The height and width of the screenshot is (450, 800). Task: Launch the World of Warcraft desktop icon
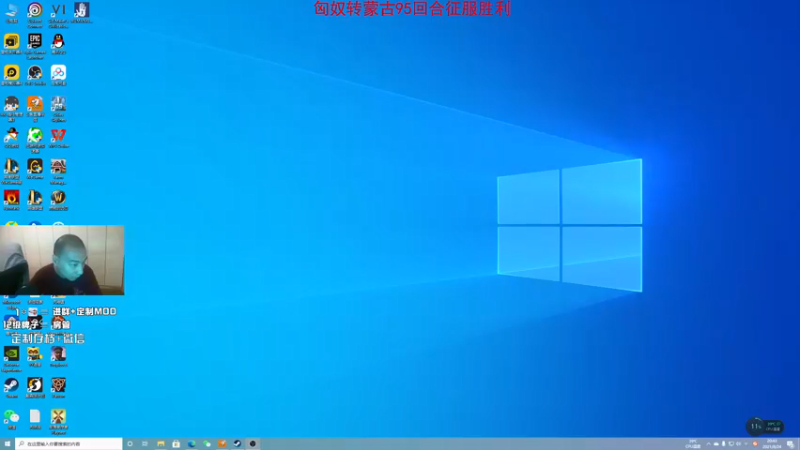pos(58,200)
